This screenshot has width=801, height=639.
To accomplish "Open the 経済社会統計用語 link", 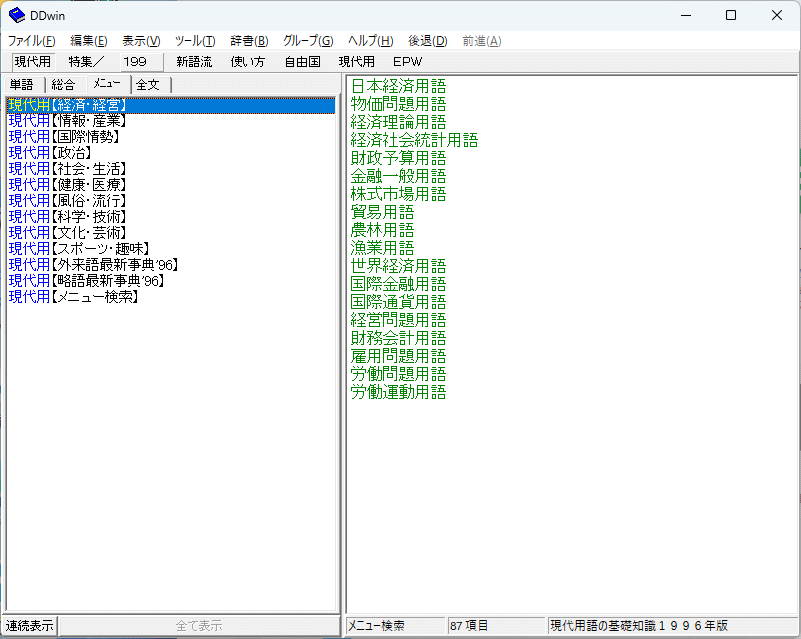I will tap(414, 140).
